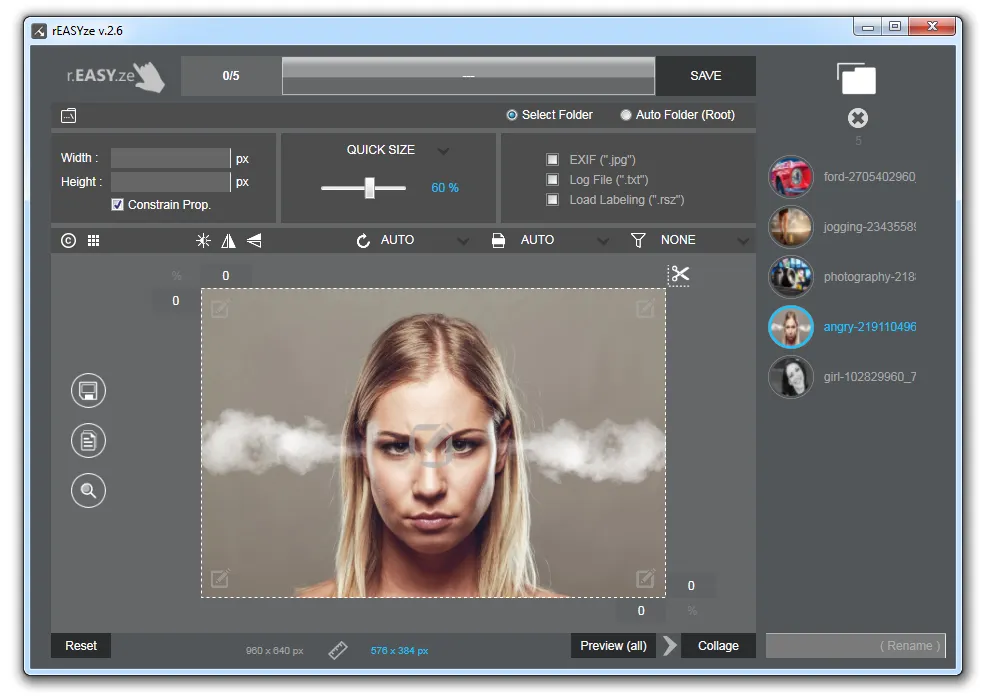Image resolution: width=981 pixels, height=698 pixels.
Task: Toggle the Log File (".txt") checkbox
Action: tap(552, 180)
